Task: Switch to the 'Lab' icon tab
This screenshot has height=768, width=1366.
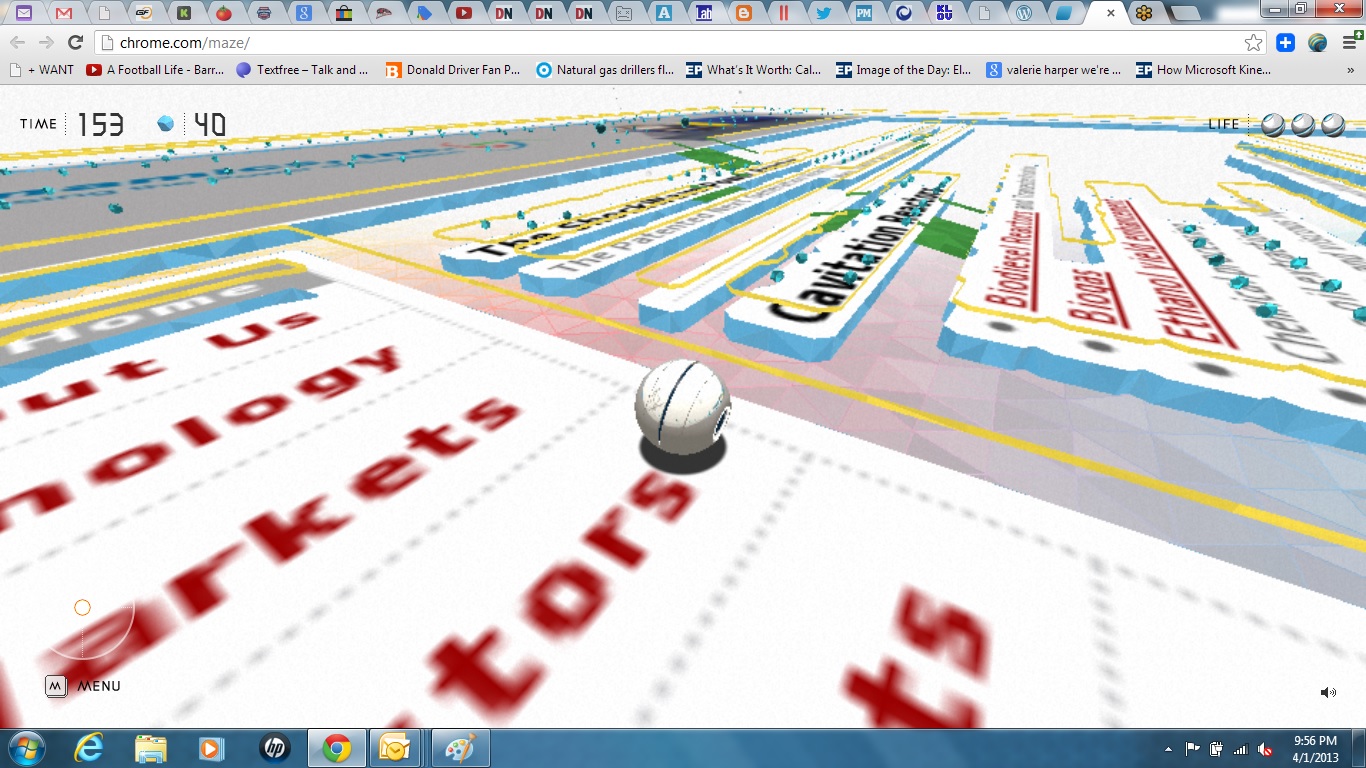Action: (703, 13)
